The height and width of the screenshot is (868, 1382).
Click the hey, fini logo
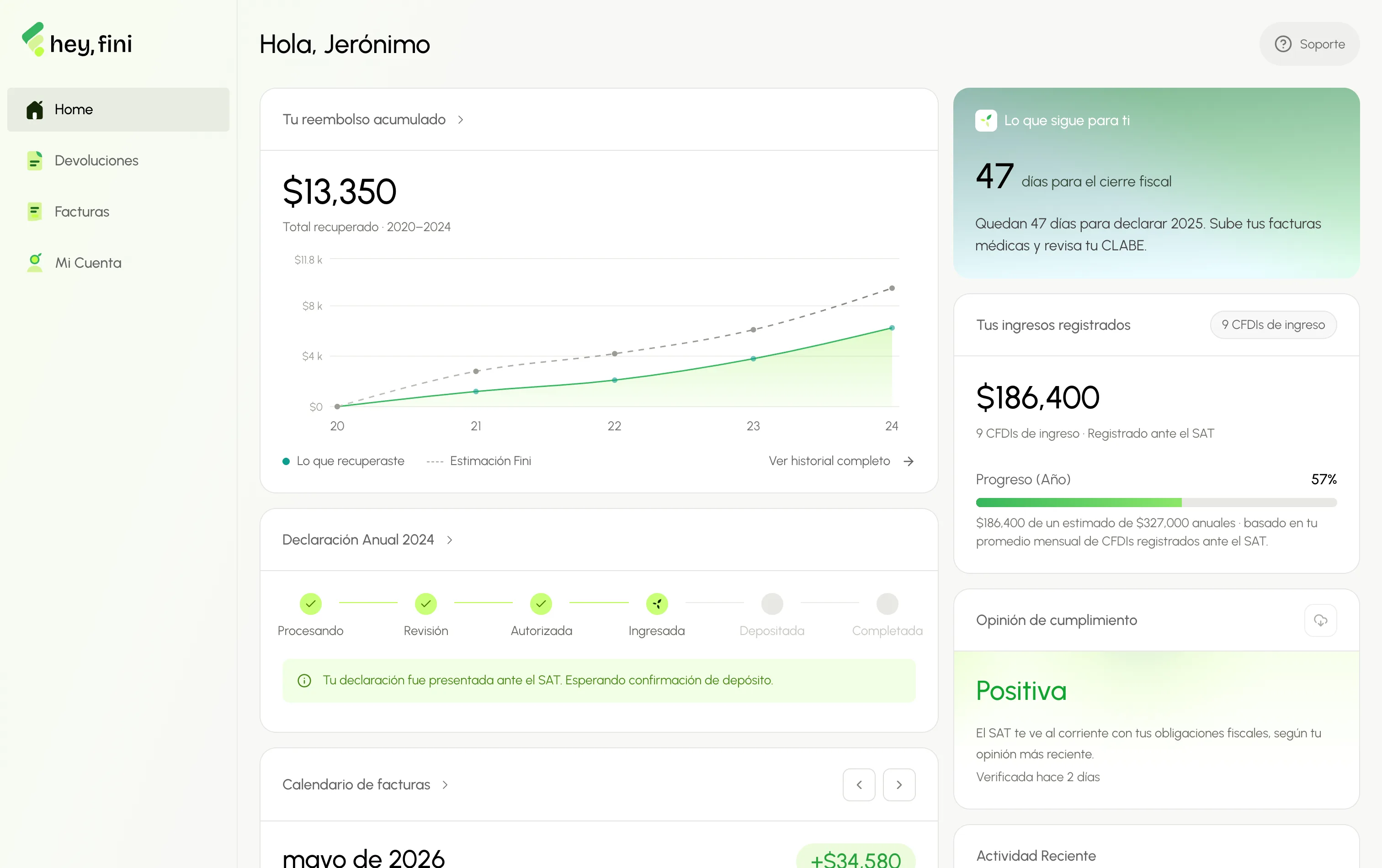77,40
